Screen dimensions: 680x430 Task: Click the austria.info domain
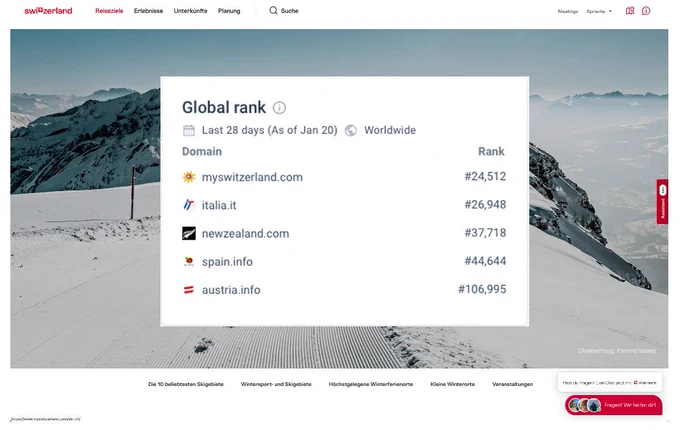[x=231, y=290]
